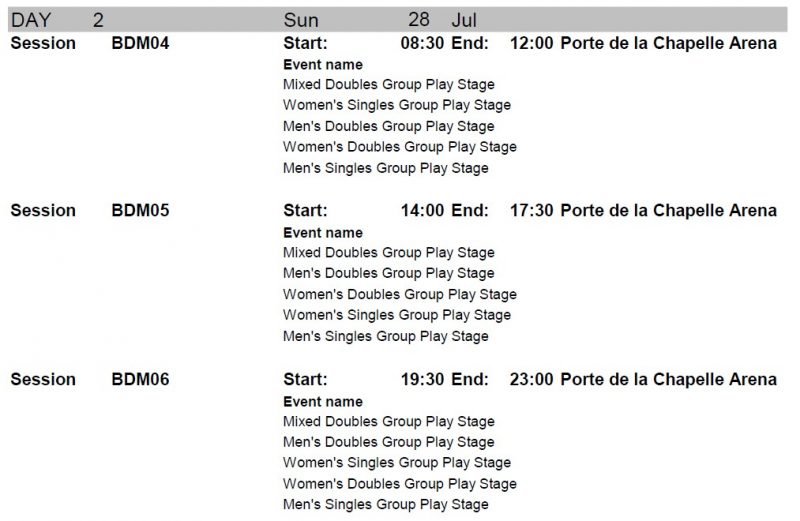Viewport: 800px width, 521px height.
Task: Click Mixed Doubles Group Play Stage in BDM04
Action: (389, 84)
